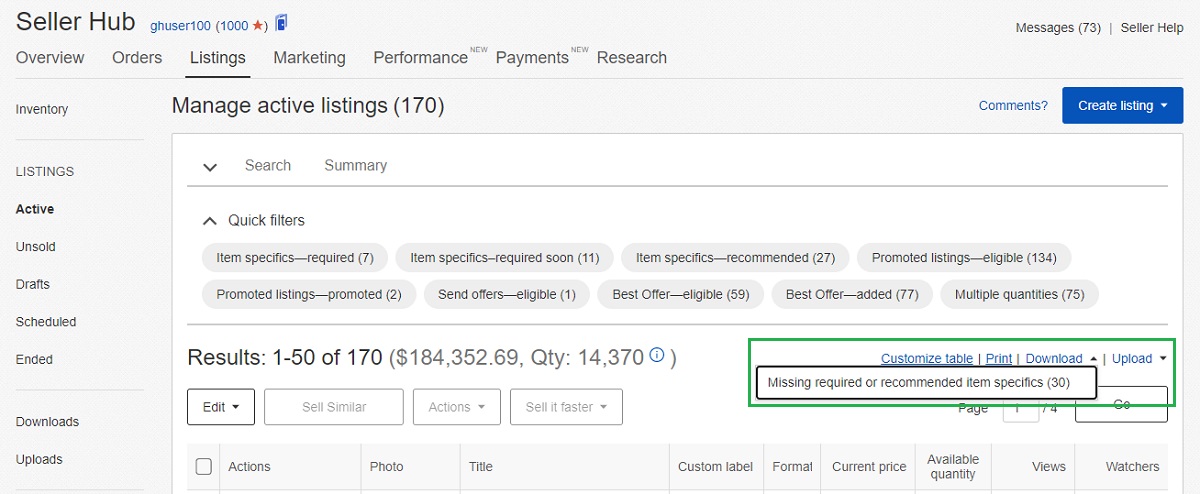Toggle the select-all listings checkbox
Screen dimensions: 1200x494
pyautogui.click(x=204, y=466)
